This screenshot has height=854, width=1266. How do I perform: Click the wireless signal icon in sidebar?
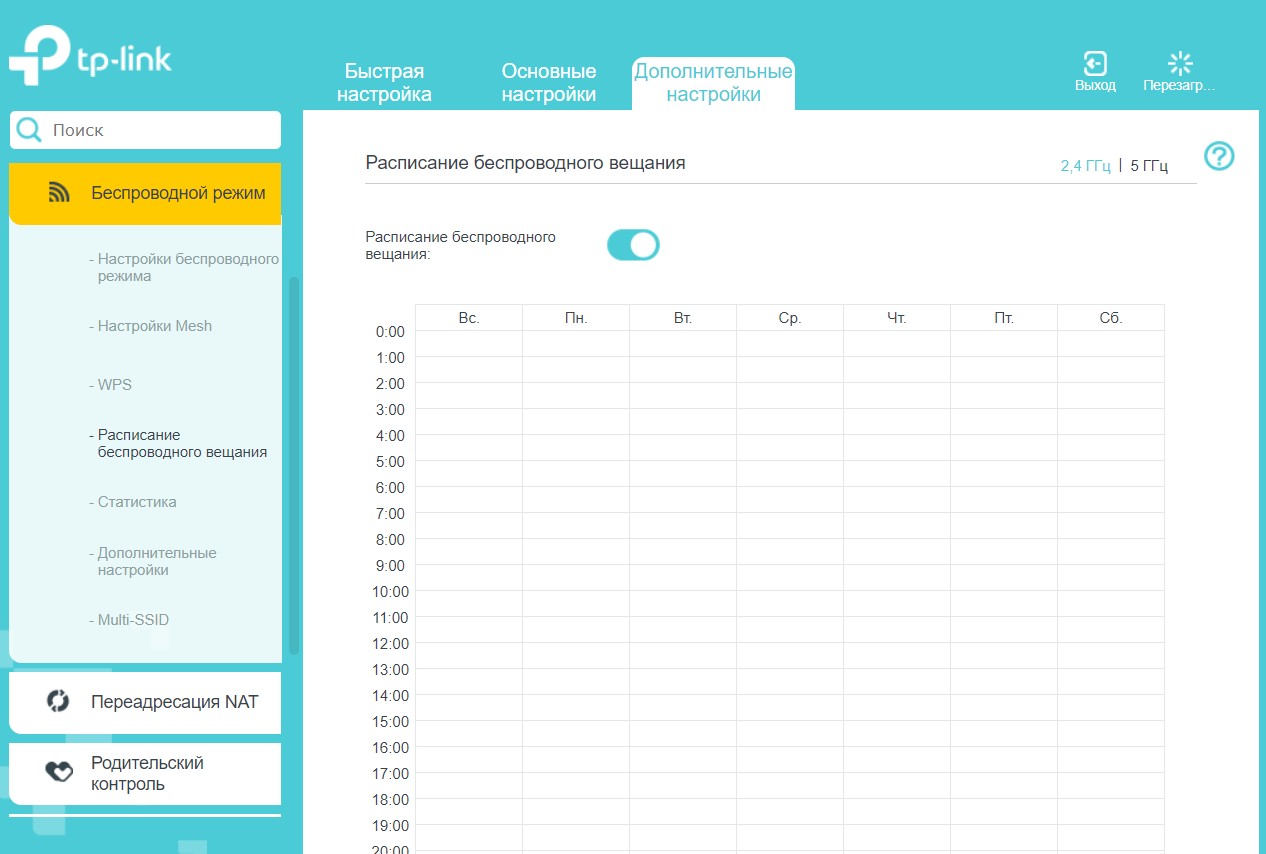59,193
